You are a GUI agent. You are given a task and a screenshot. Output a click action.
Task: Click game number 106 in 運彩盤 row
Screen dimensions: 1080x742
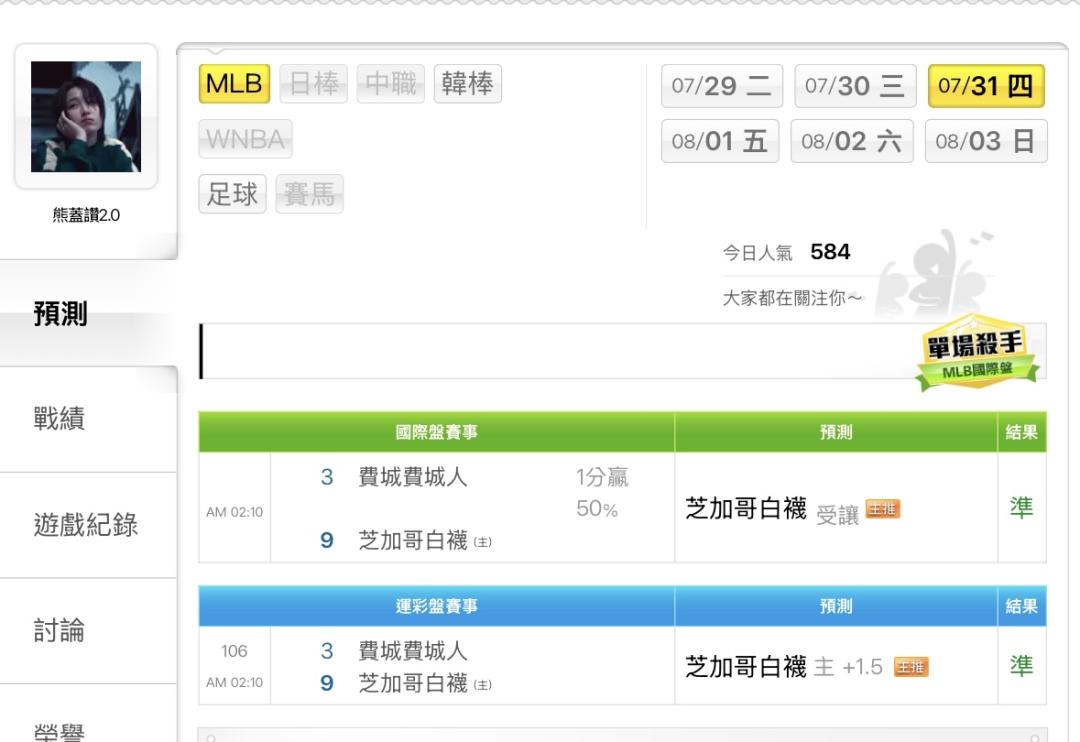click(234, 651)
